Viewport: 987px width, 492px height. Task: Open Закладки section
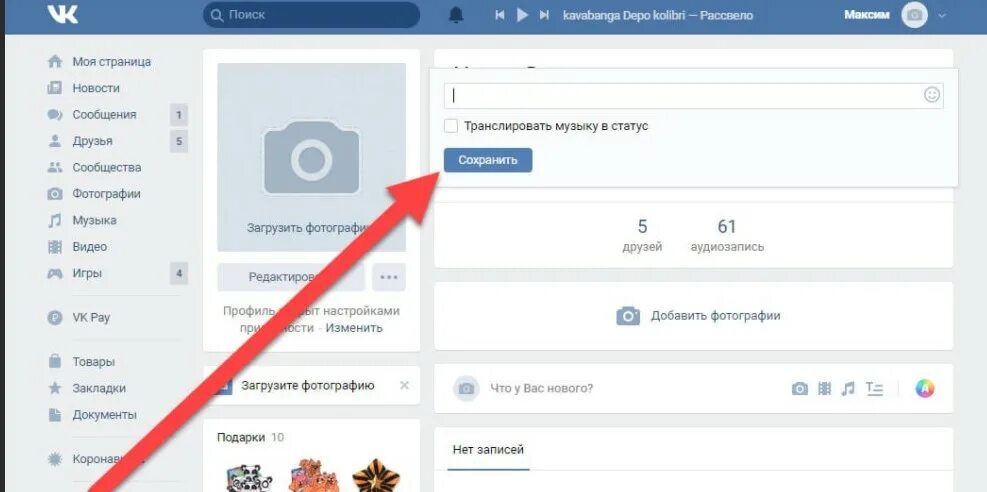tap(99, 388)
